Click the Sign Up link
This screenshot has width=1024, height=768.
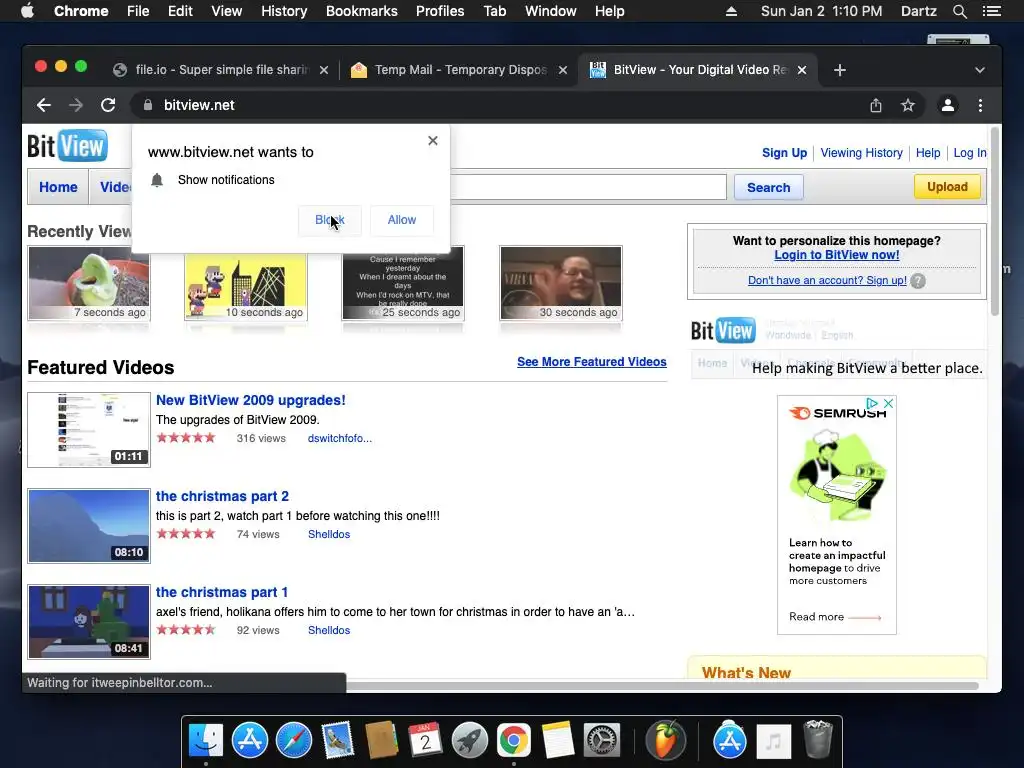(784, 153)
